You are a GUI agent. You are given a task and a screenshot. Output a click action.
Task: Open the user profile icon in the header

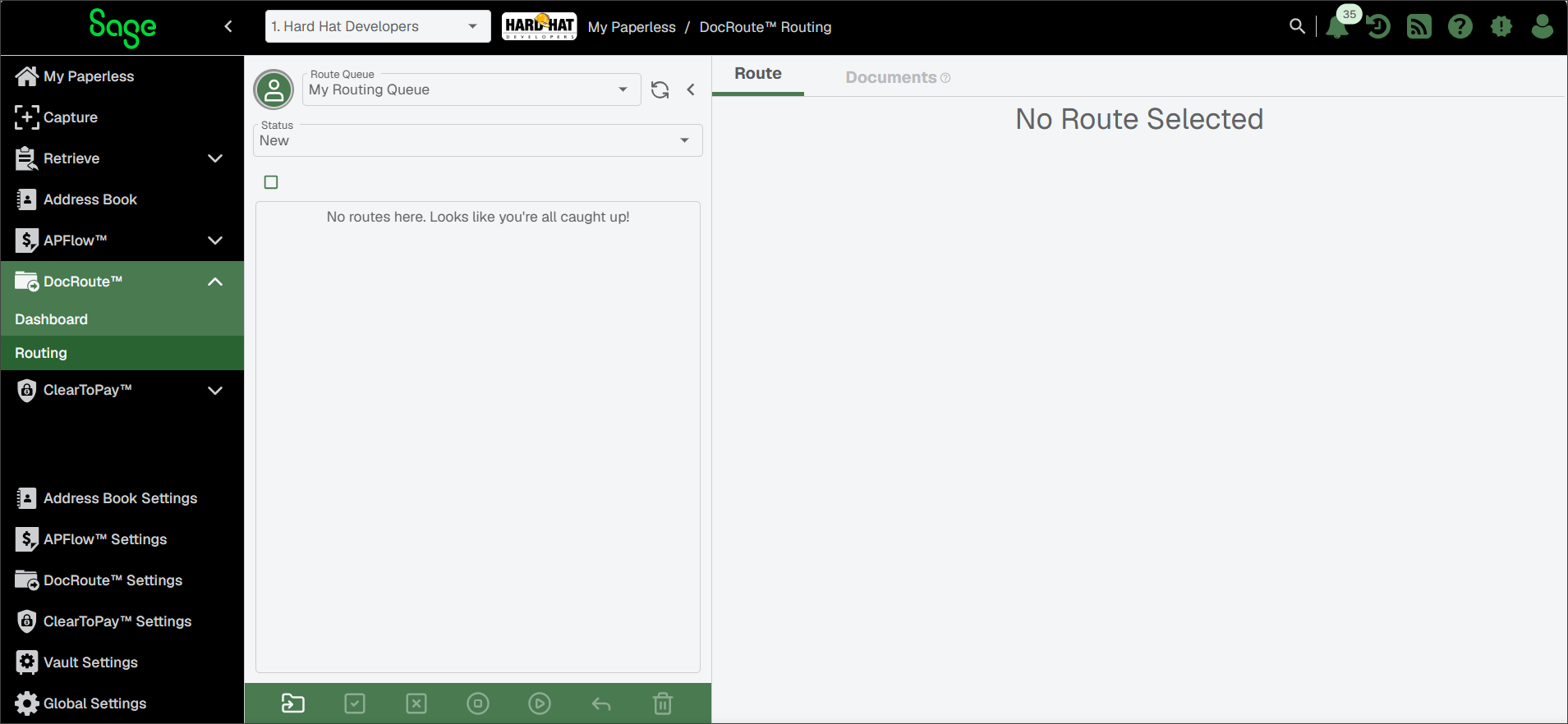click(1543, 26)
